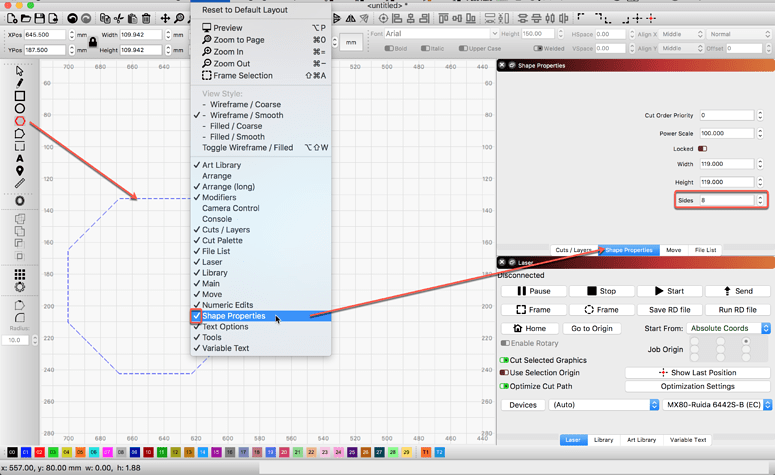The width and height of the screenshot is (775, 475).
Task: Open the Align Y Middle dropdown
Action: [682, 48]
